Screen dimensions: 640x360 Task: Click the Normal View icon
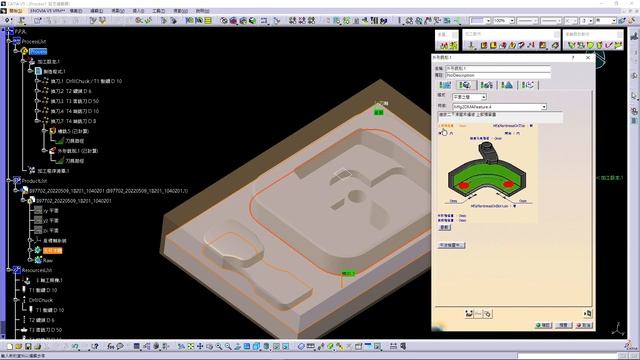(x=238, y=347)
